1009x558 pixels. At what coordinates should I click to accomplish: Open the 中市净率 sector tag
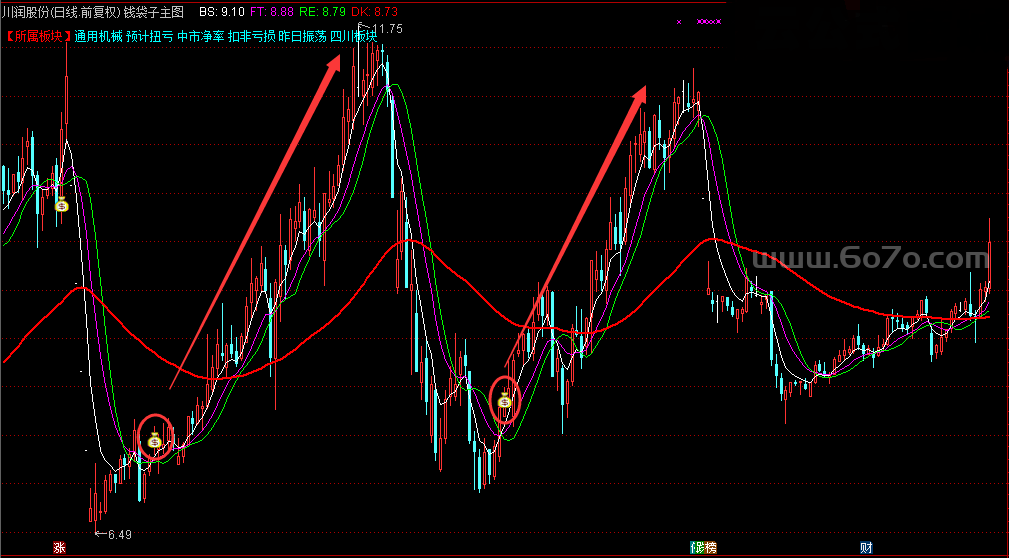200,36
